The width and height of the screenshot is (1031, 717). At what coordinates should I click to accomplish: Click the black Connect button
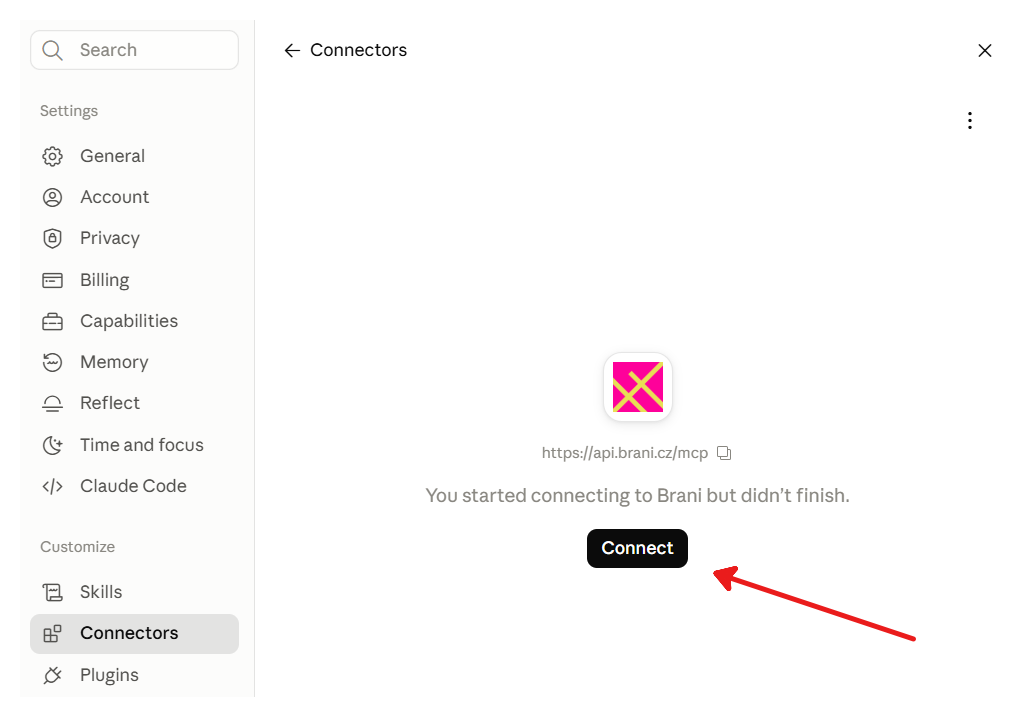[x=637, y=549]
